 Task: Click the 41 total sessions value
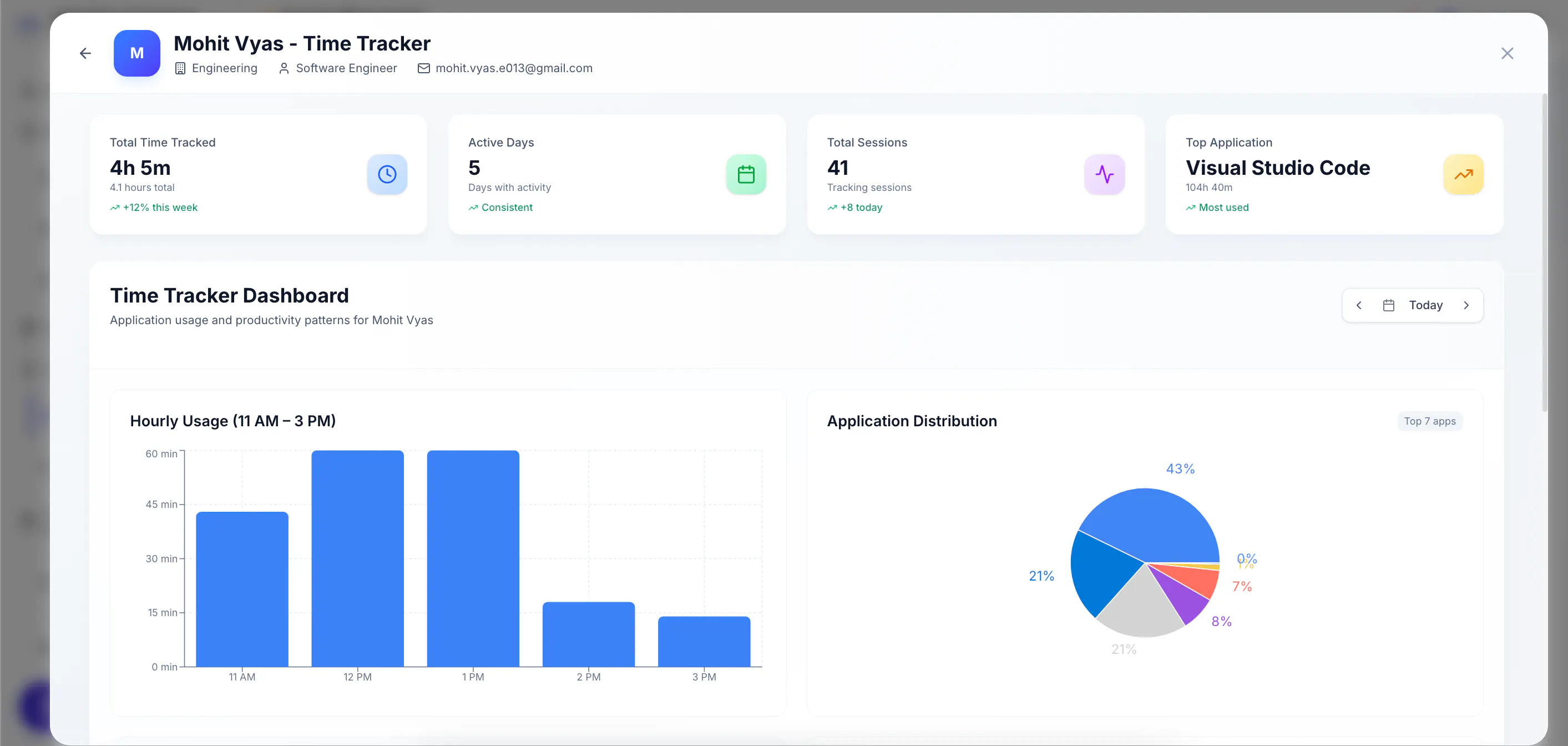click(838, 168)
